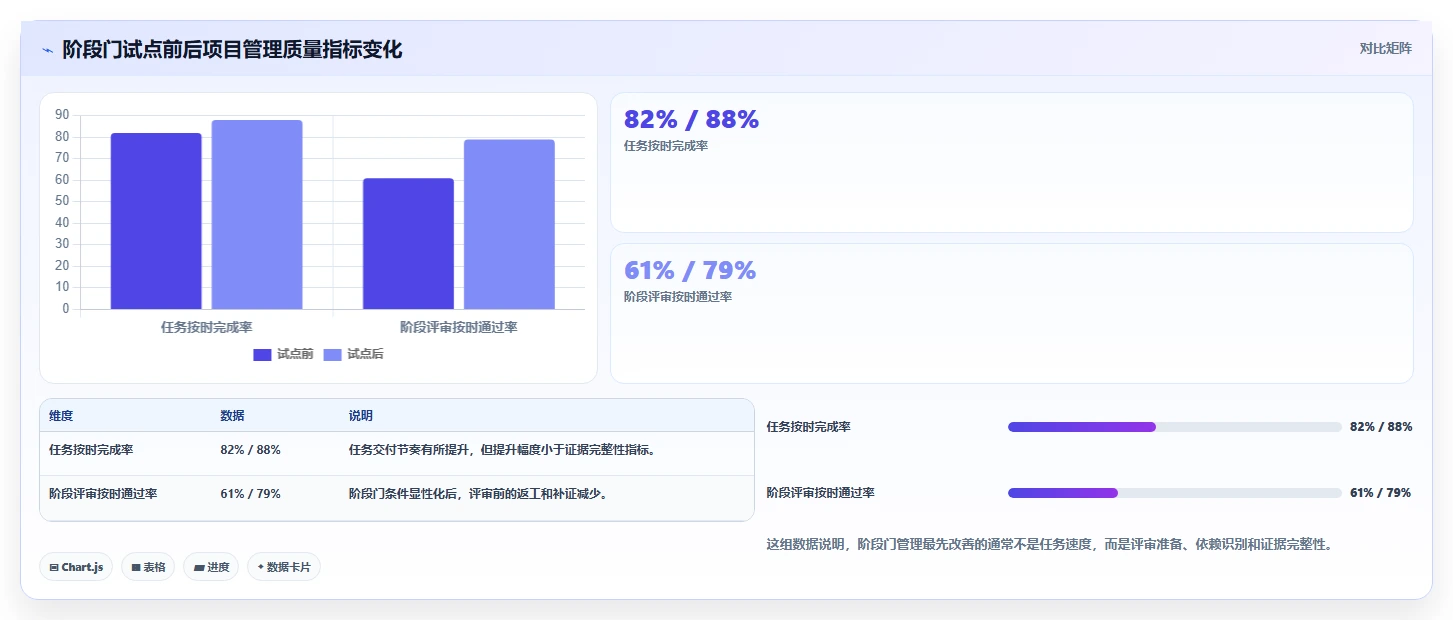
Task: Click the 90 y-axis tick label
Action: [x=62, y=115]
